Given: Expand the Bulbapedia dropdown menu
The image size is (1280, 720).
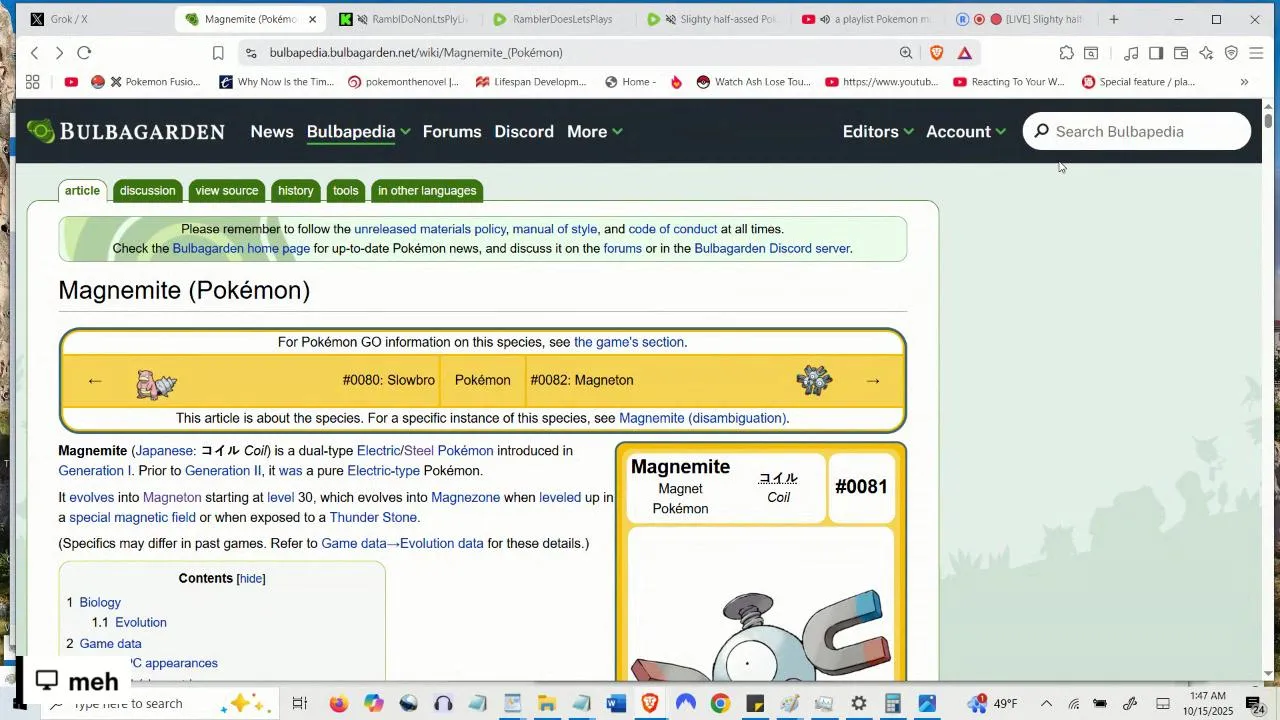Looking at the screenshot, I should pos(358,131).
